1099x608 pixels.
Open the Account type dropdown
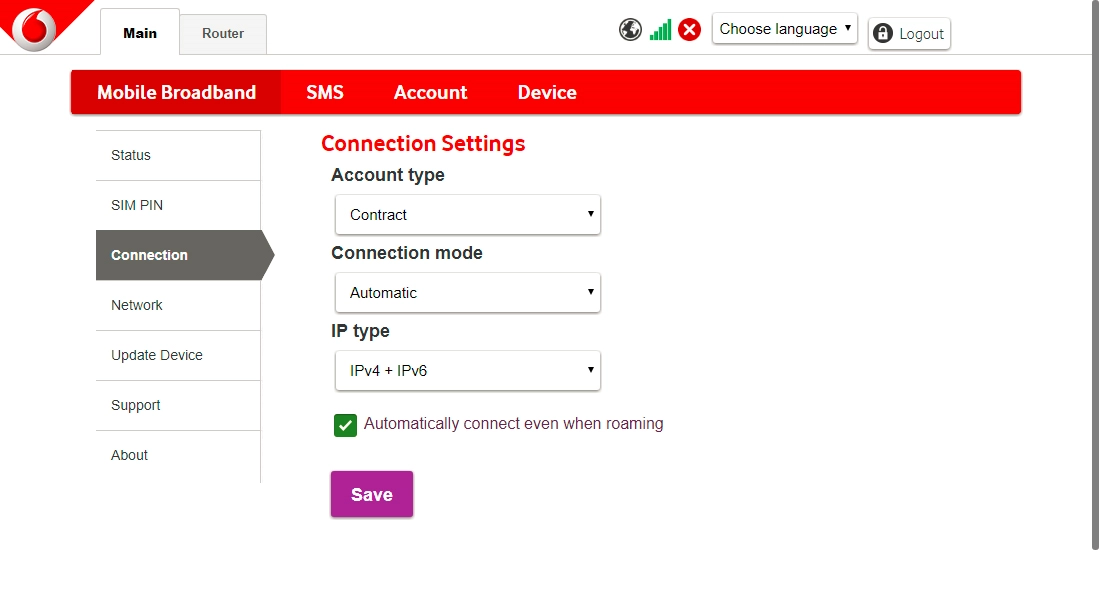467,215
